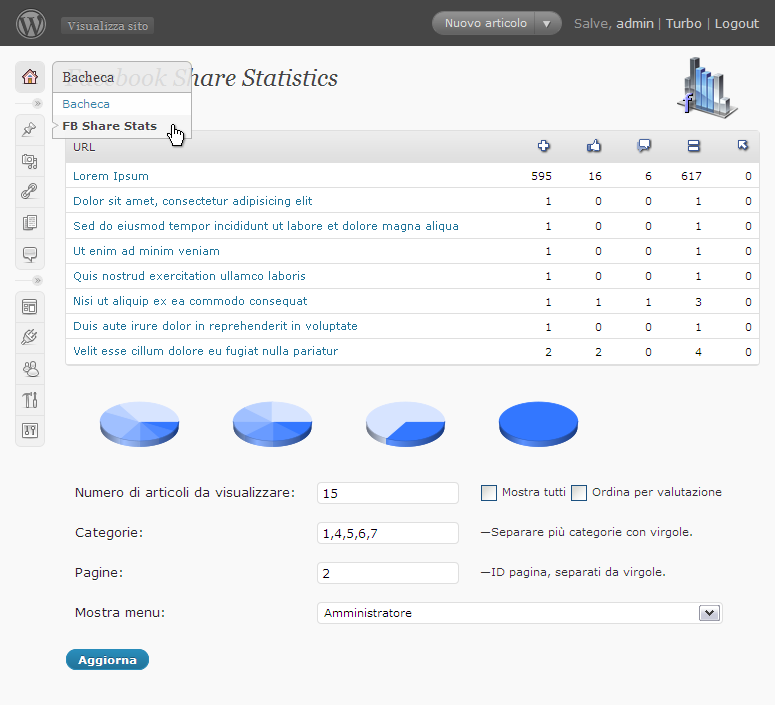
Task: Click the solid blue pie chart
Action: coord(538,424)
